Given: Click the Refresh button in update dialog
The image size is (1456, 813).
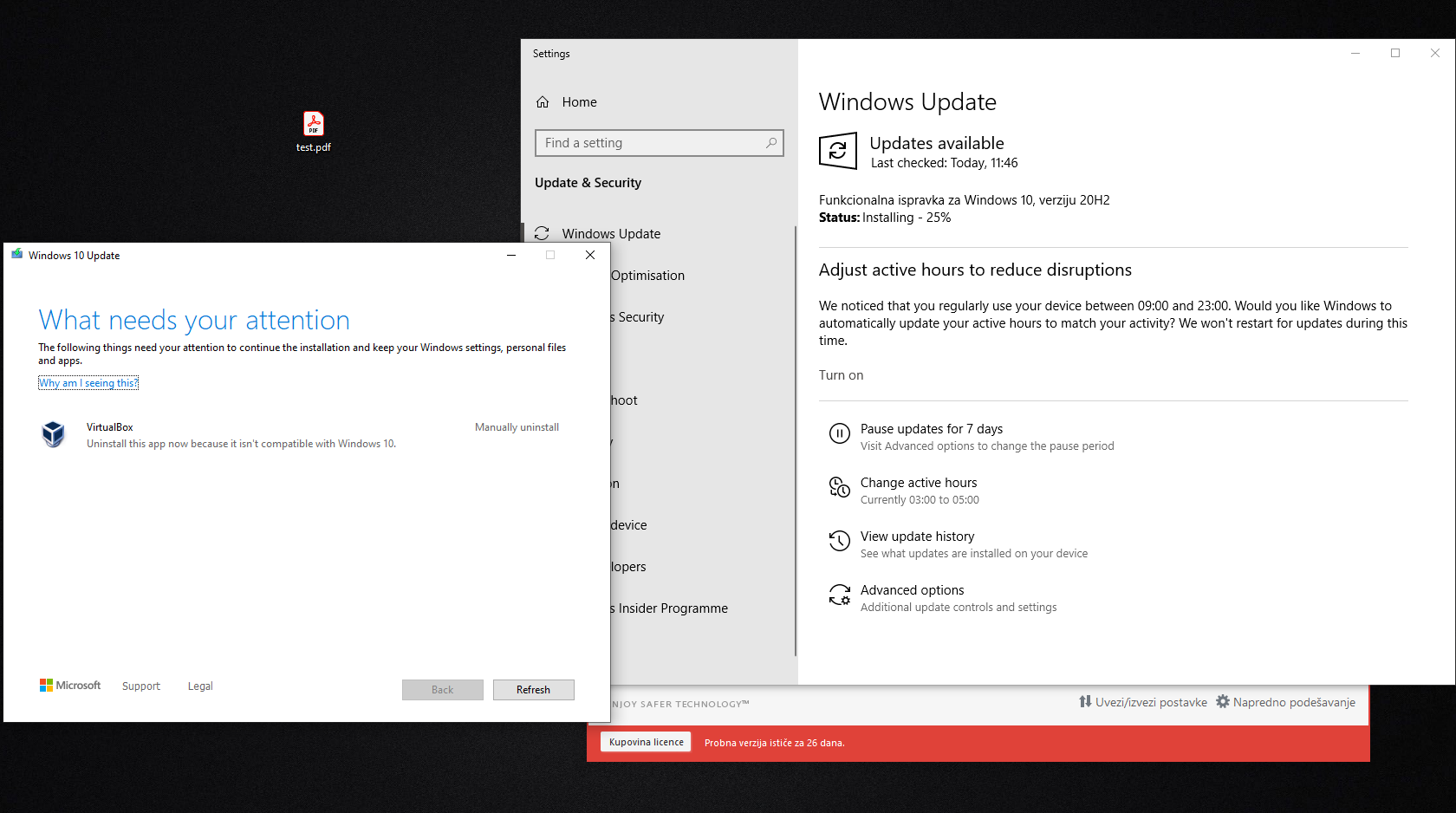Looking at the screenshot, I should click(533, 690).
